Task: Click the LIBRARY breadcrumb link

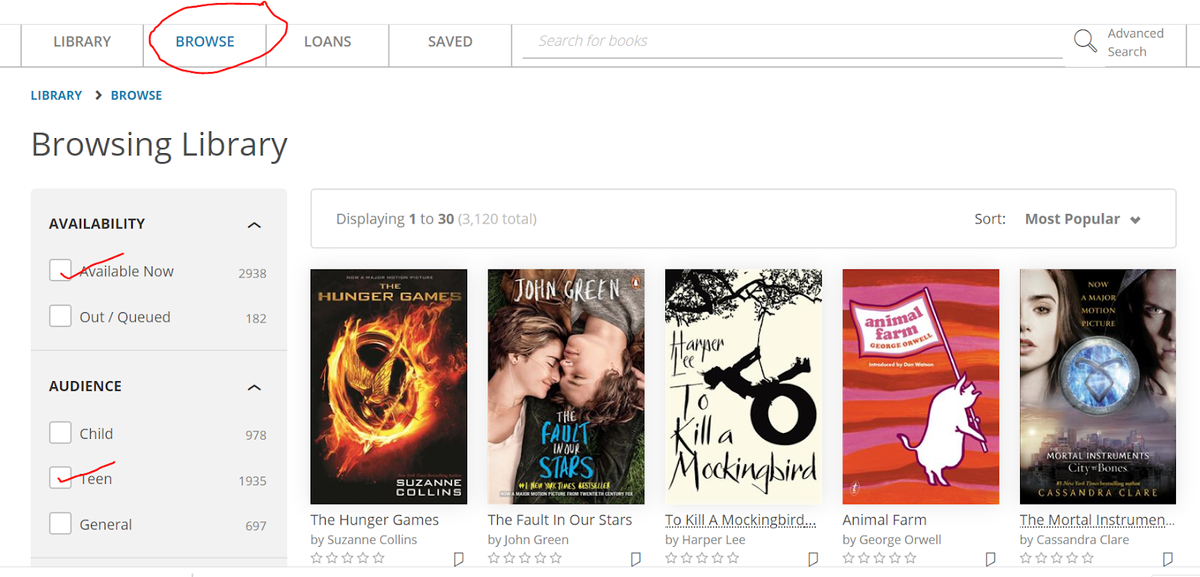Action: 56,95
